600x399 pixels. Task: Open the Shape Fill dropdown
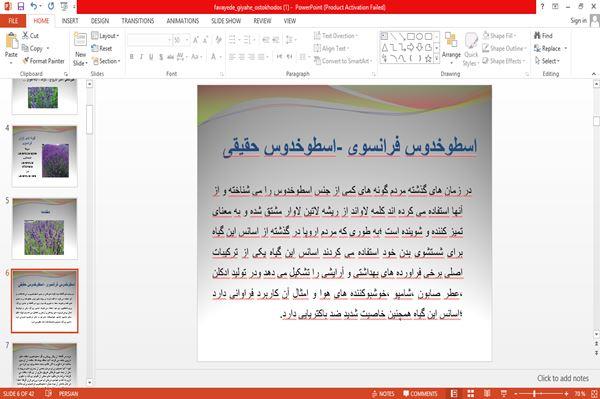(499, 36)
